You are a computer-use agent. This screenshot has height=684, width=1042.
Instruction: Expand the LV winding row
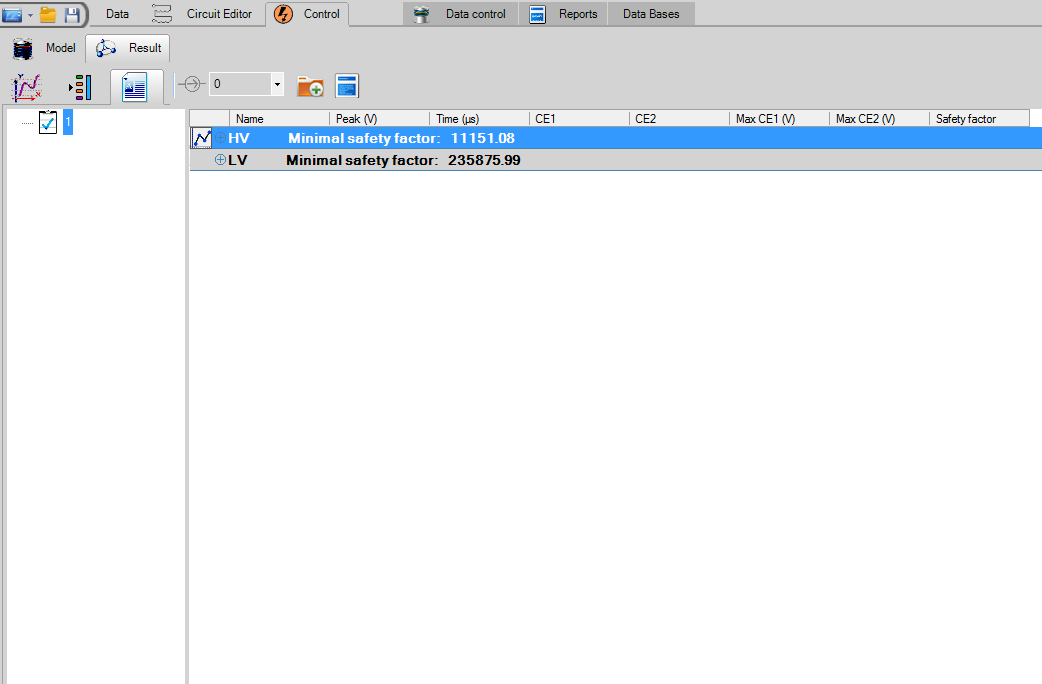tap(220, 160)
